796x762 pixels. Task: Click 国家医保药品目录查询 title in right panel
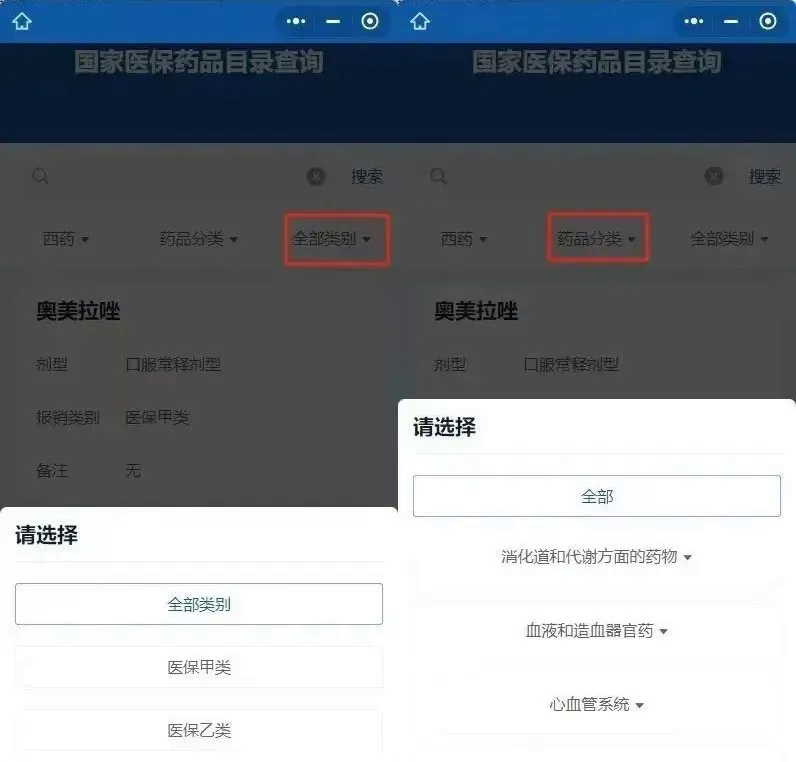click(x=597, y=62)
